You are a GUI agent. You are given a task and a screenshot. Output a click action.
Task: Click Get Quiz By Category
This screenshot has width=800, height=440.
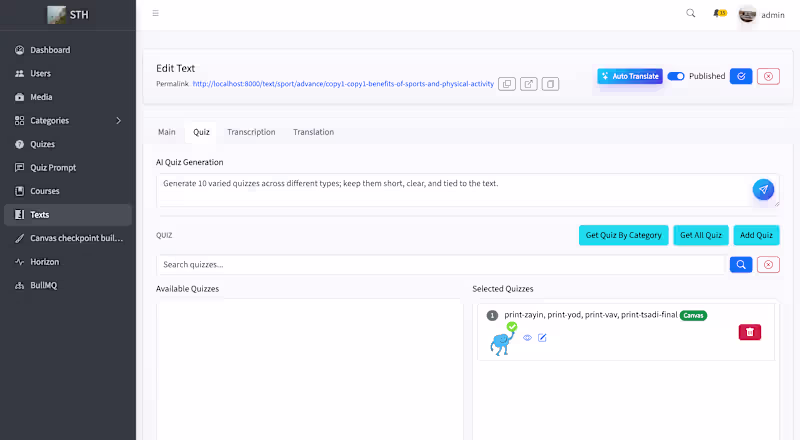pos(623,235)
